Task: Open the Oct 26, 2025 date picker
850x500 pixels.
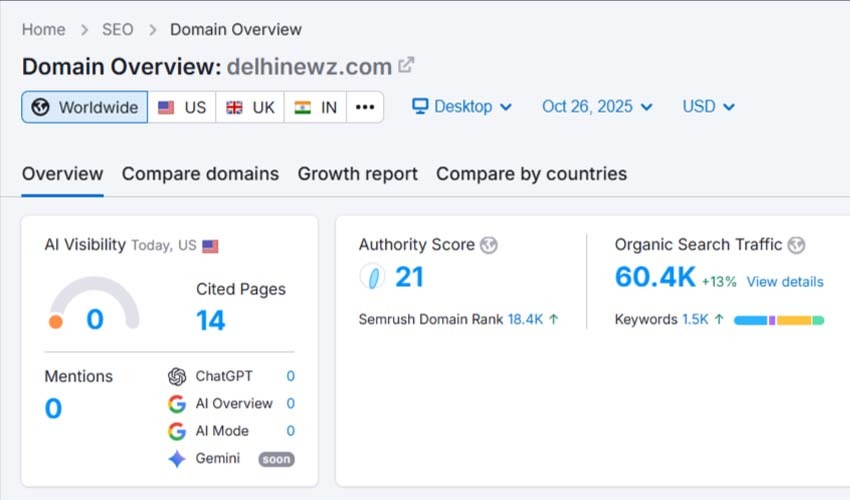Action: click(x=597, y=106)
